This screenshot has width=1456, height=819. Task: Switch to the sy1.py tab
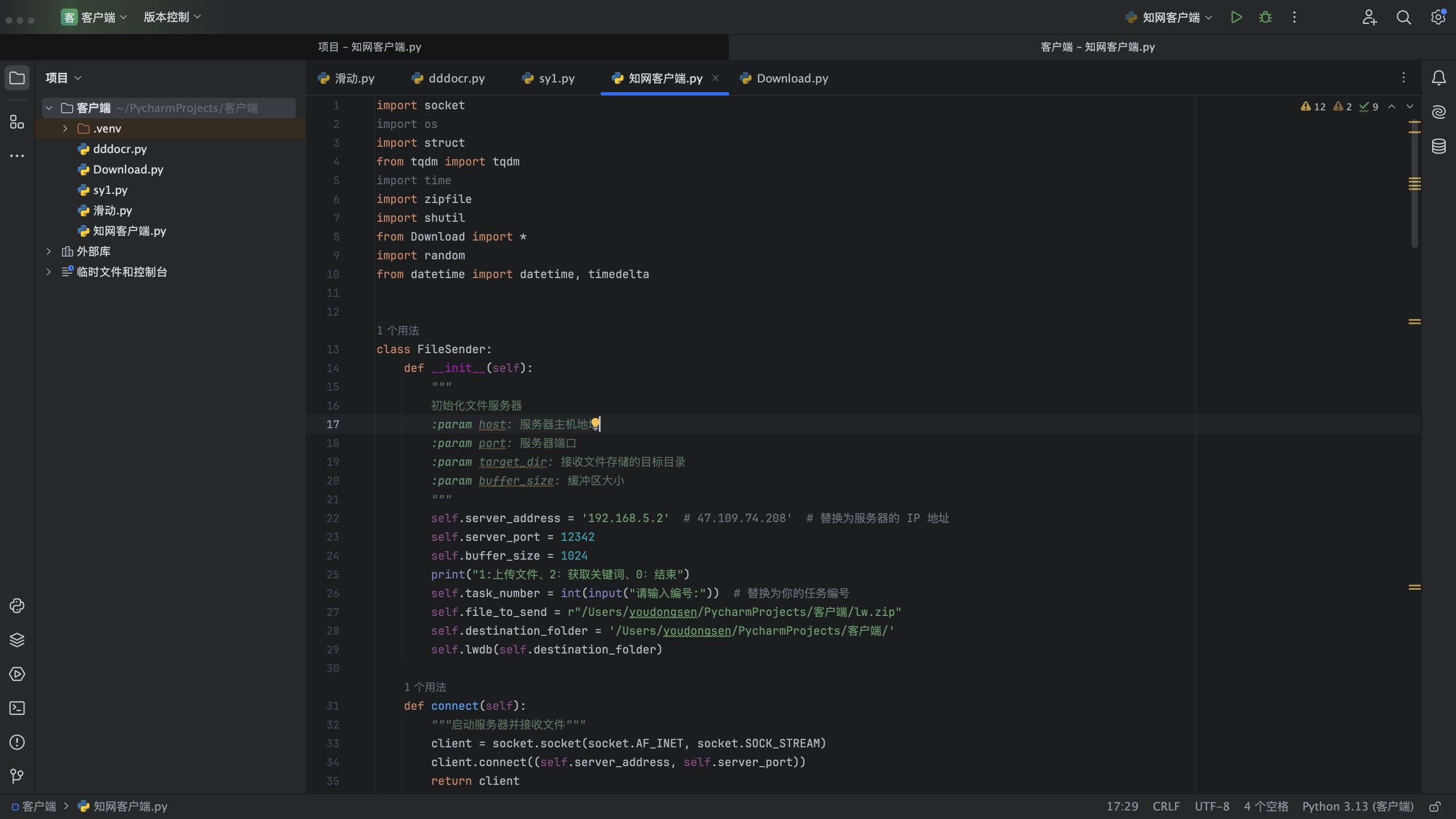(548, 78)
